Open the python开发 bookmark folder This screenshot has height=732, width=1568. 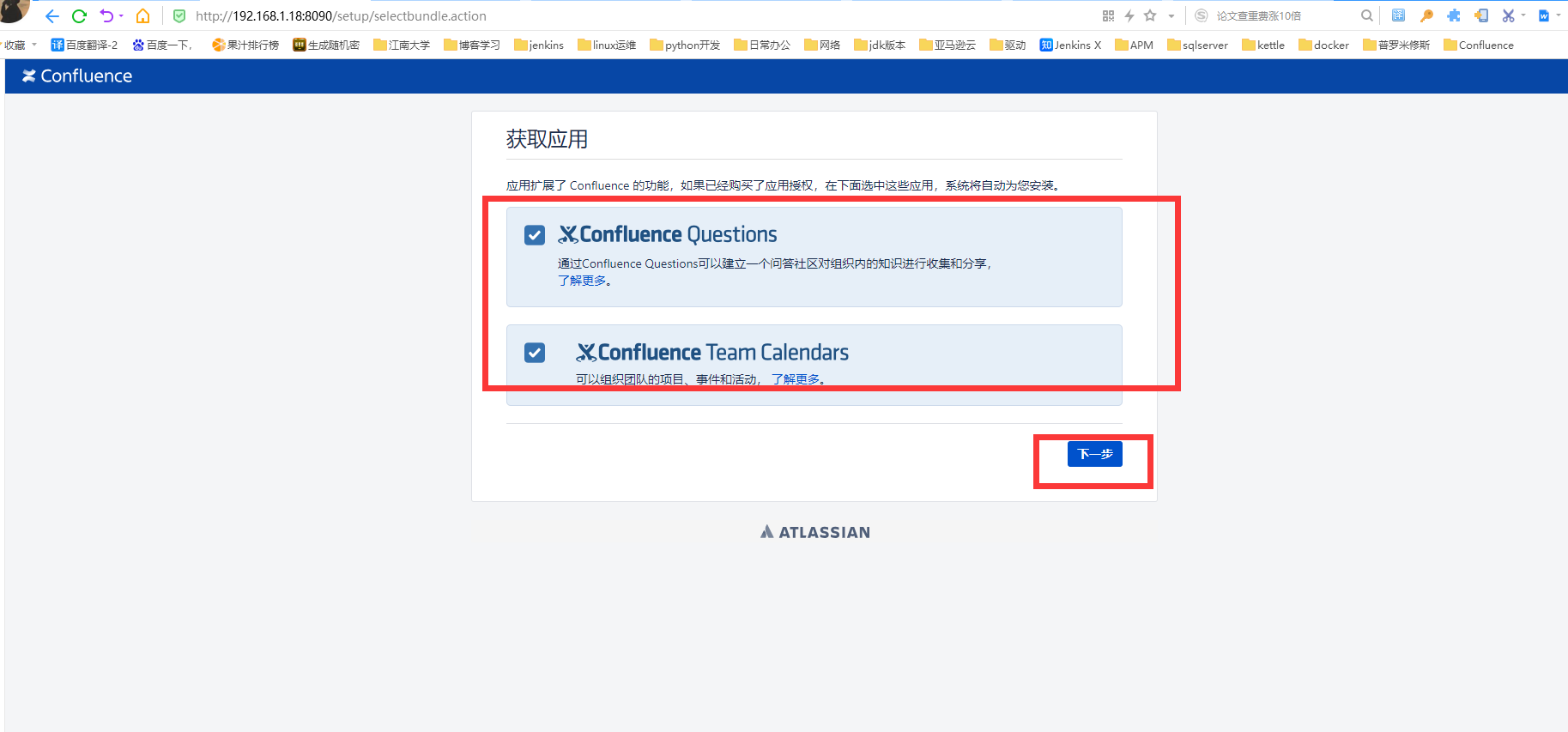coord(685,45)
